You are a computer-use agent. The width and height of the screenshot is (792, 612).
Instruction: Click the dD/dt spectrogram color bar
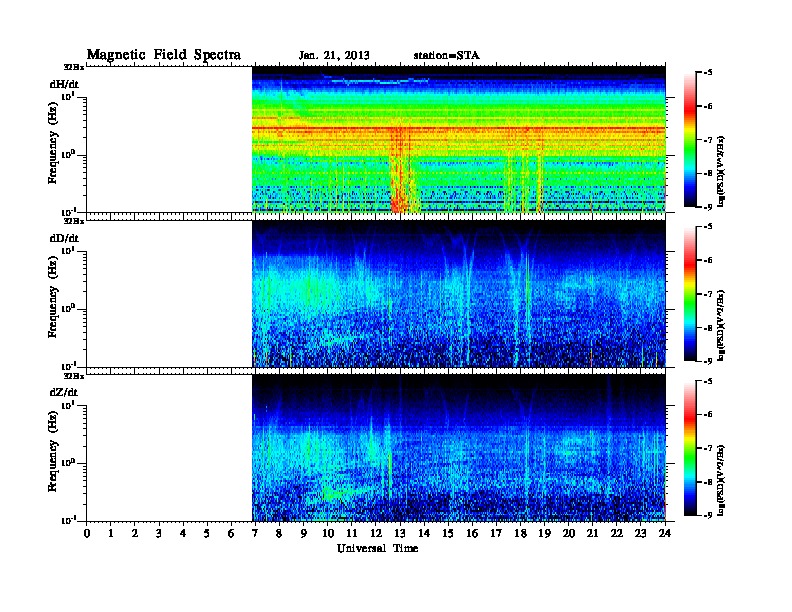(x=690, y=294)
